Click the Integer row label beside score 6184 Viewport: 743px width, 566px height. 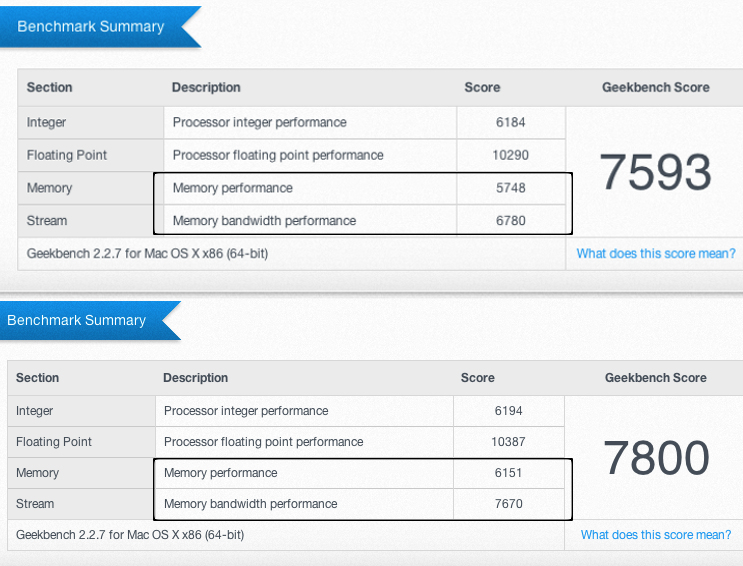pos(49,123)
